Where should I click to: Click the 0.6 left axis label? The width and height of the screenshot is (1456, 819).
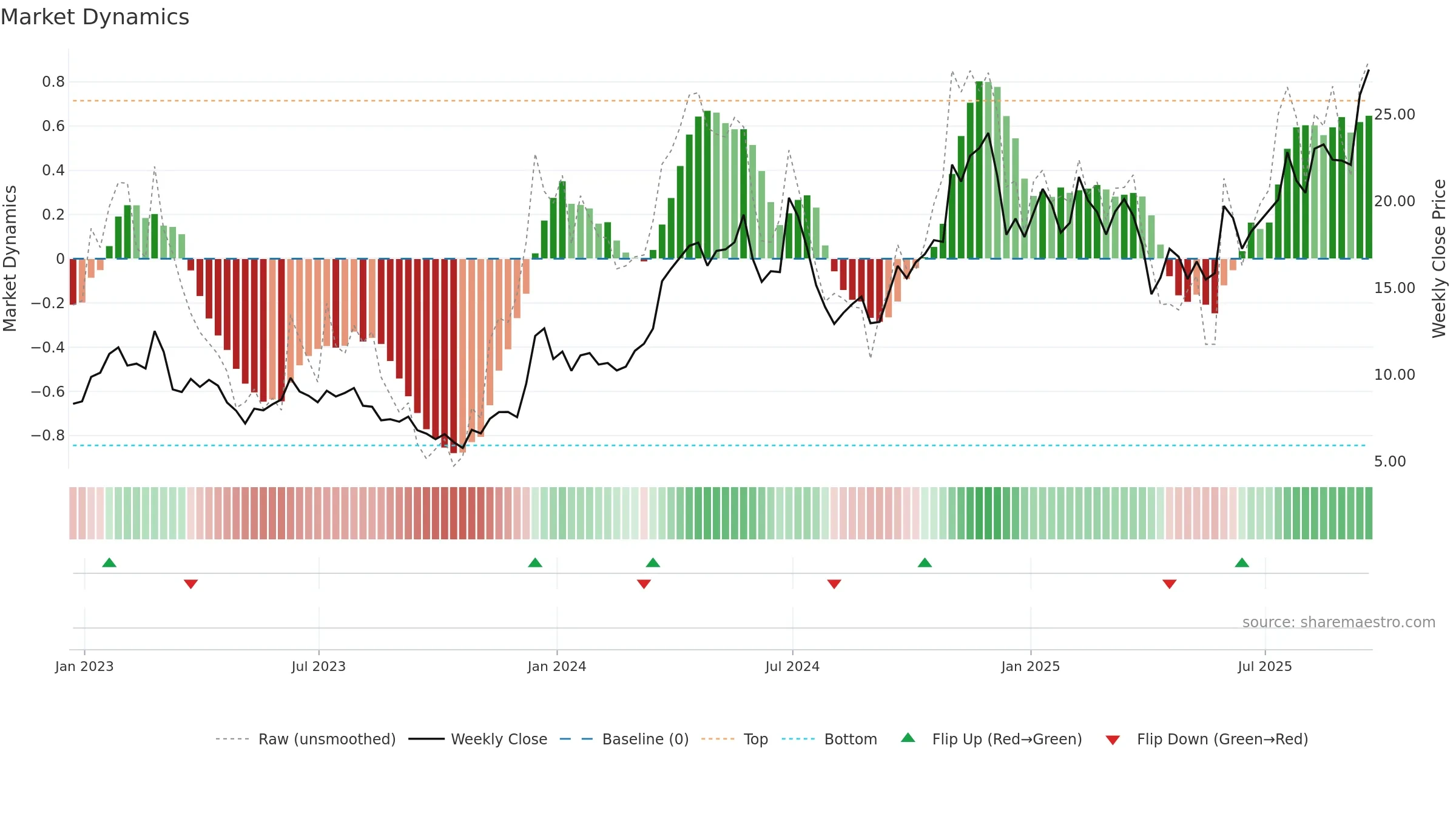[53, 126]
